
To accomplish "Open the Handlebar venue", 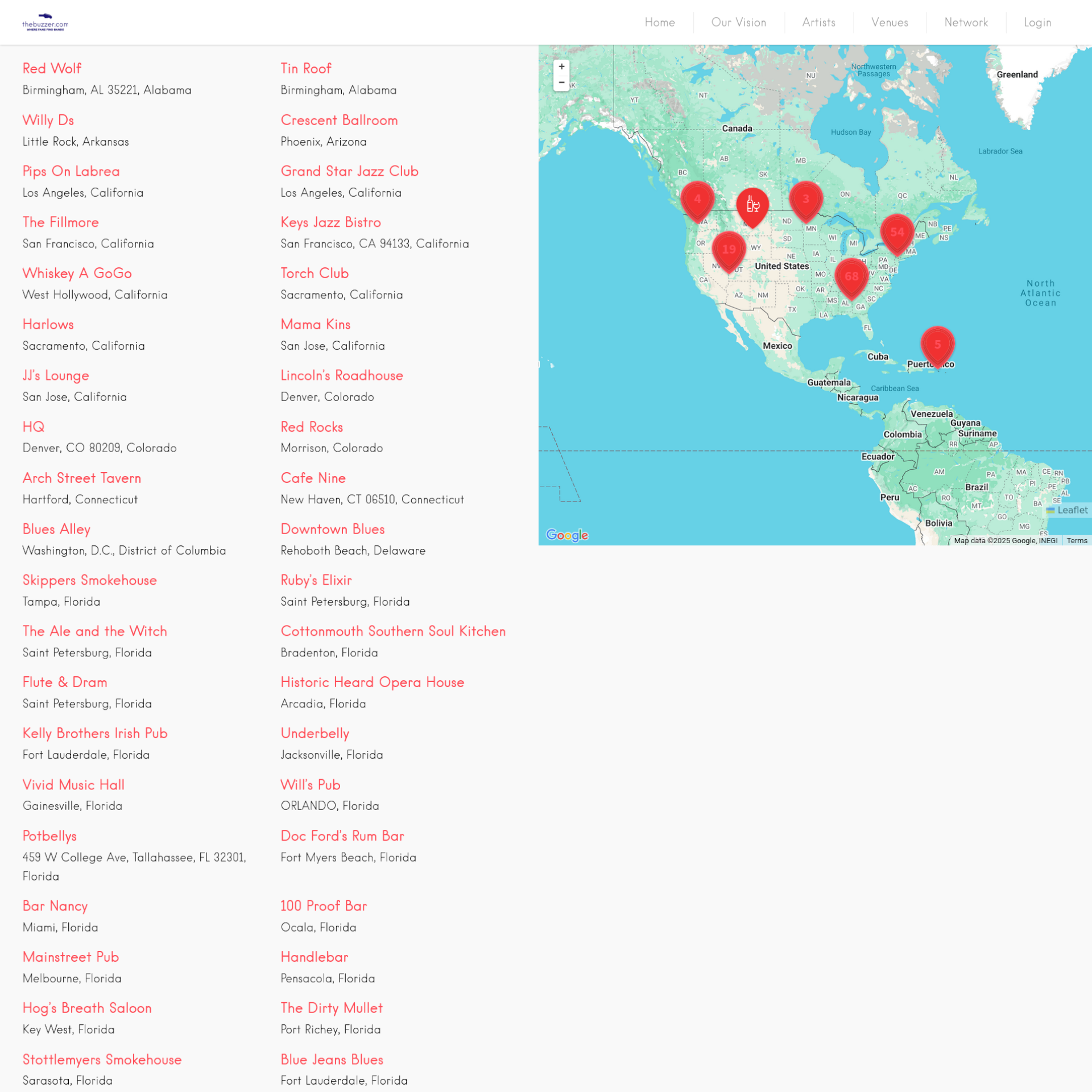I will [x=315, y=958].
